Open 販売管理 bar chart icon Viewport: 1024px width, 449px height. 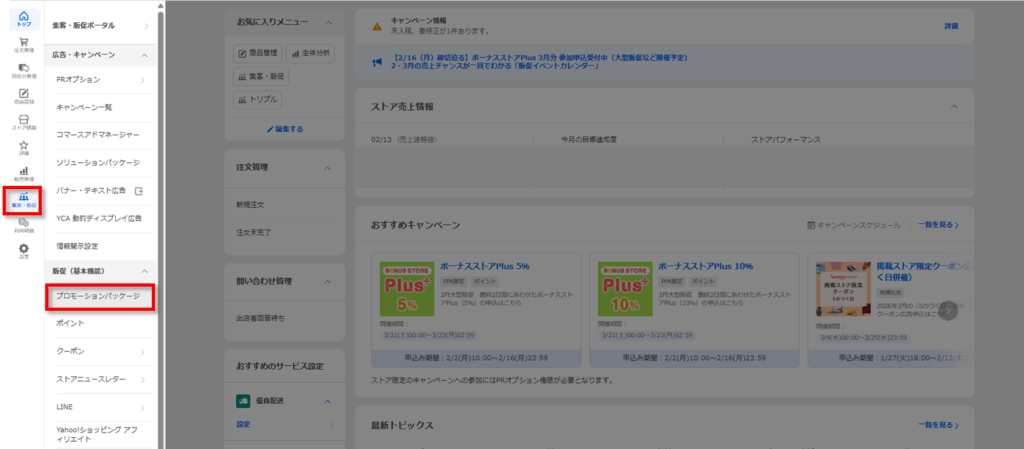[24, 173]
